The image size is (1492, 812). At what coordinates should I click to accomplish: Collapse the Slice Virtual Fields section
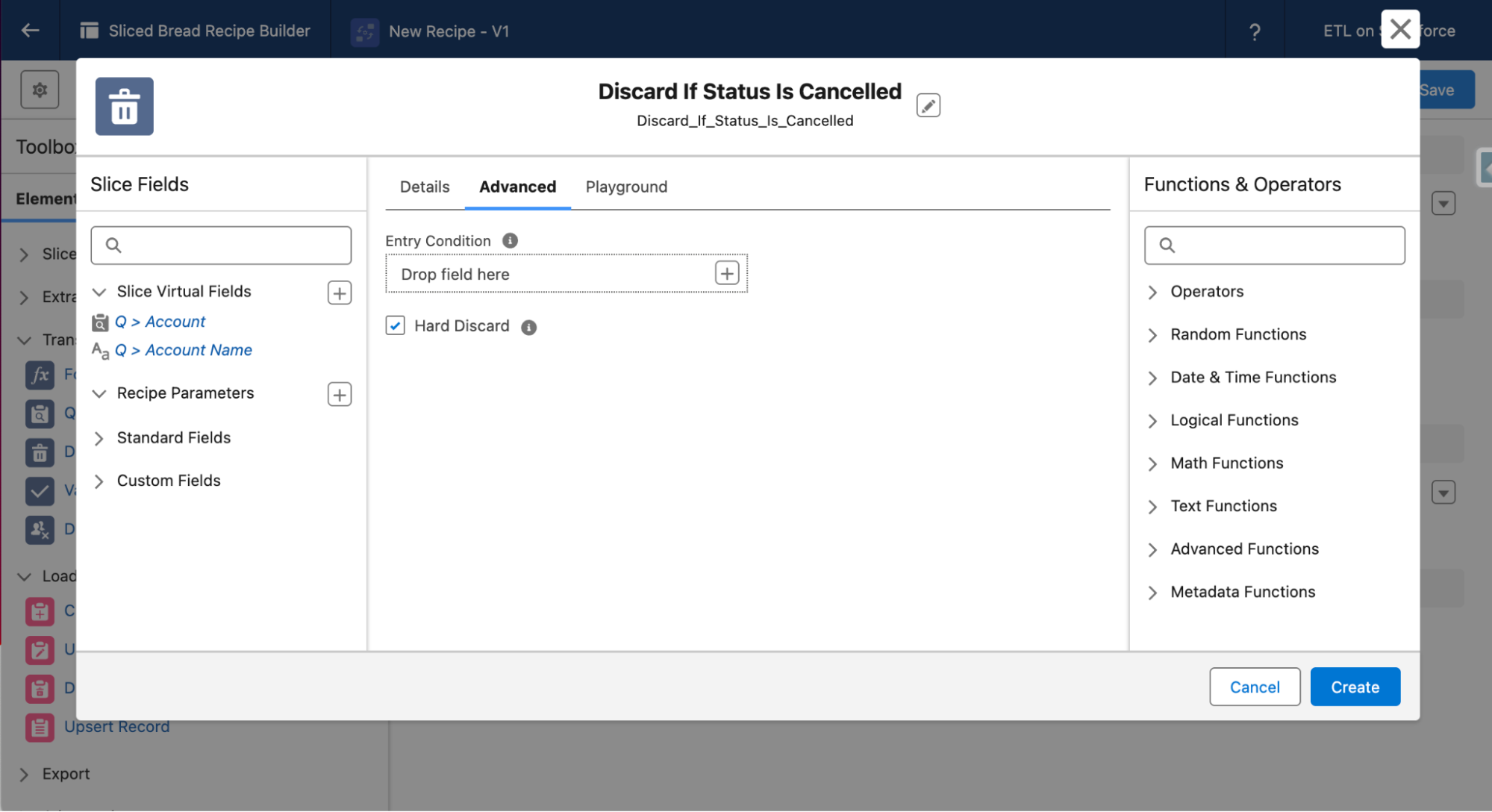pos(99,291)
